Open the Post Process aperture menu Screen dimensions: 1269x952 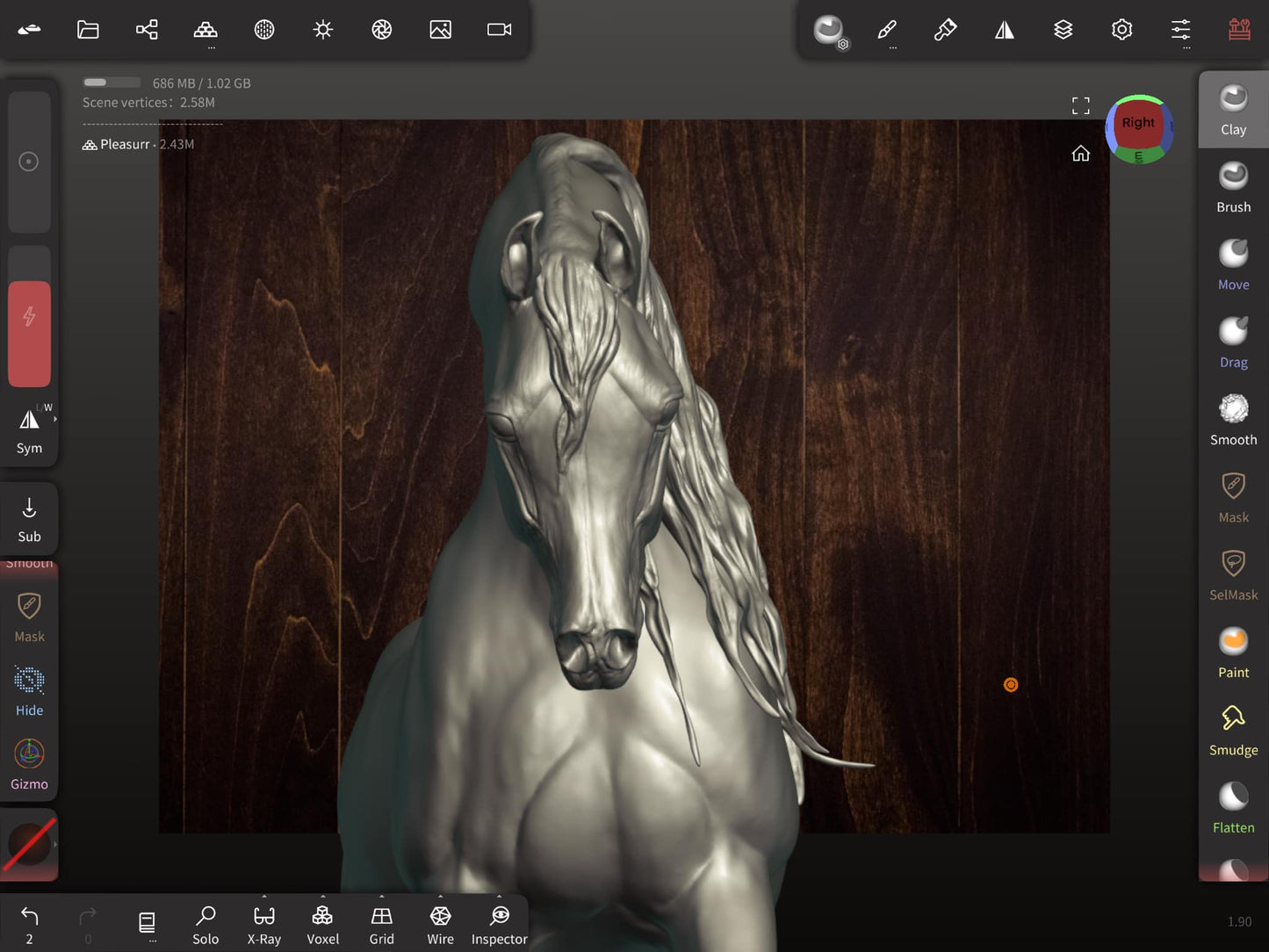coord(382,29)
